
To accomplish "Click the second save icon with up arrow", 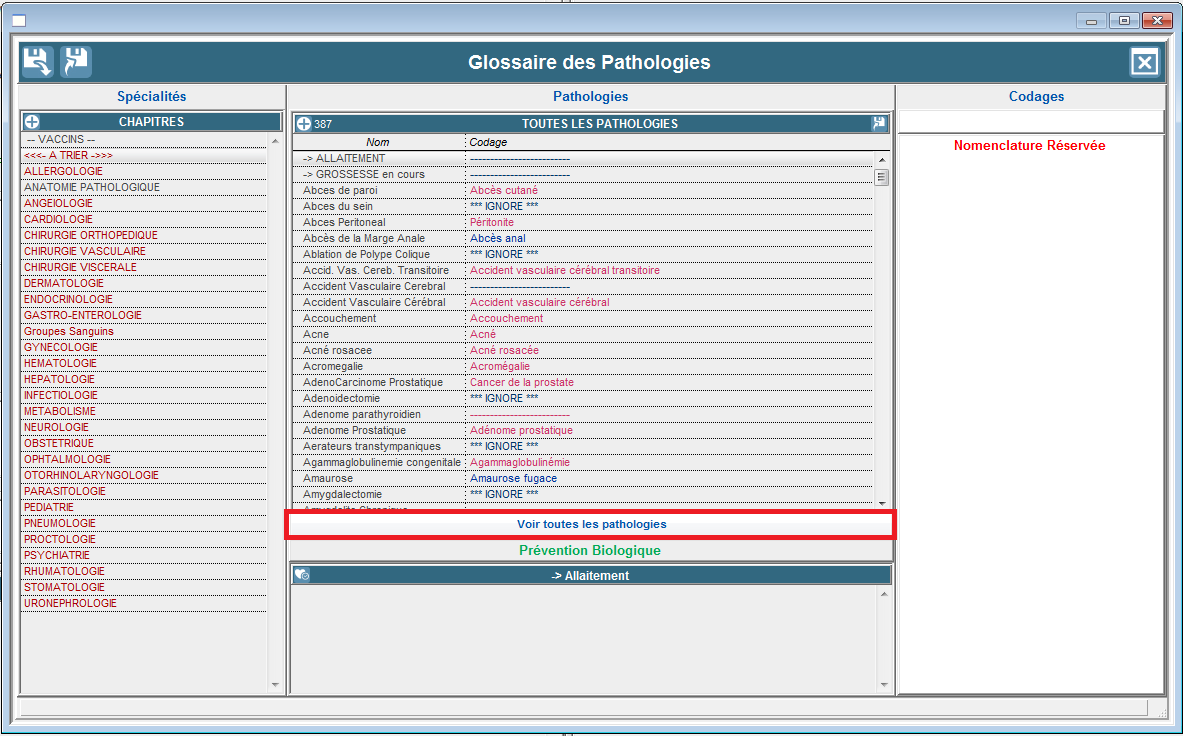I will 76,62.
